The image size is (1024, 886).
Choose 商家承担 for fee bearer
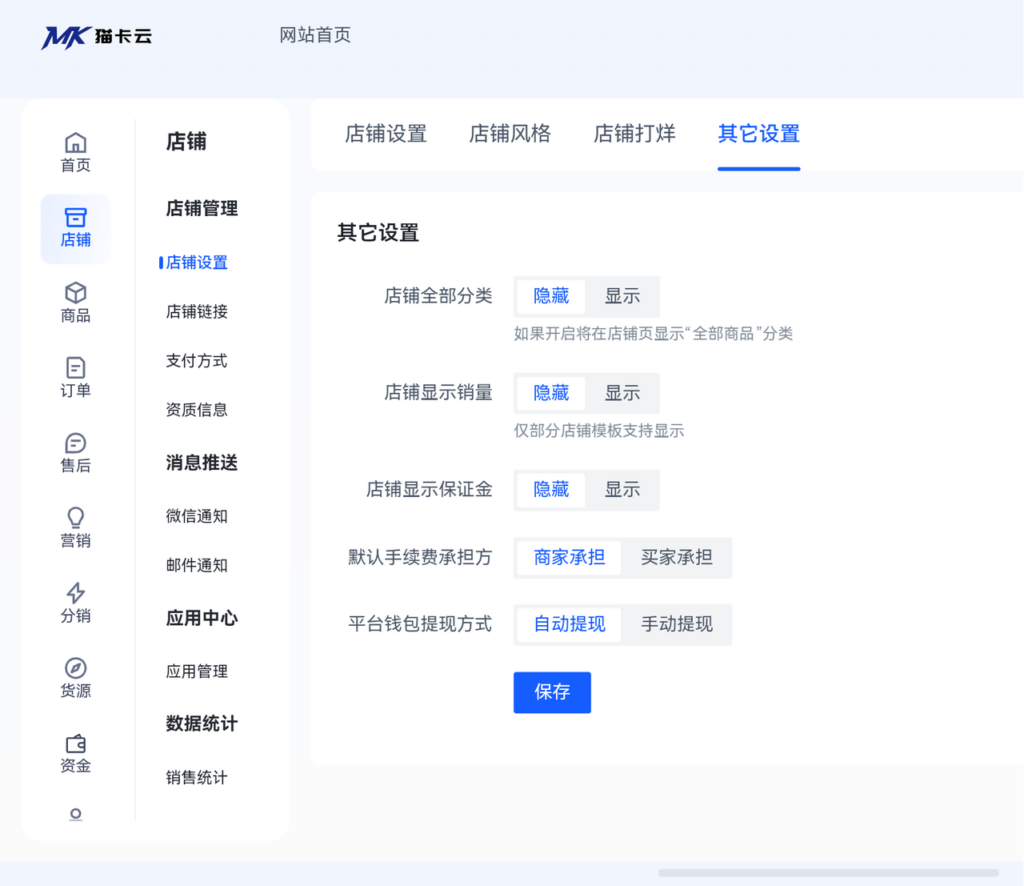pyautogui.click(x=569, y=558)
